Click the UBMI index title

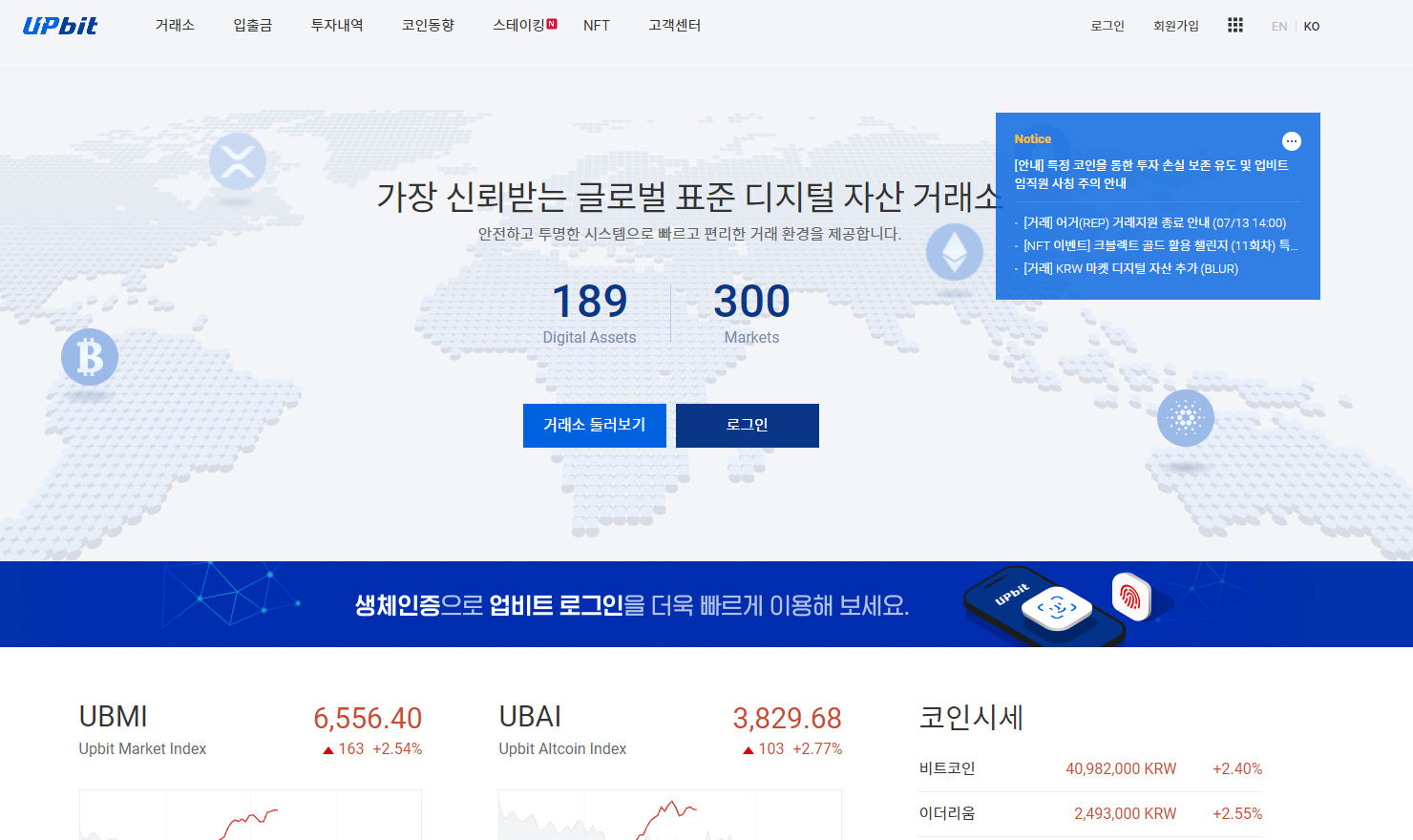click(113, 717)
